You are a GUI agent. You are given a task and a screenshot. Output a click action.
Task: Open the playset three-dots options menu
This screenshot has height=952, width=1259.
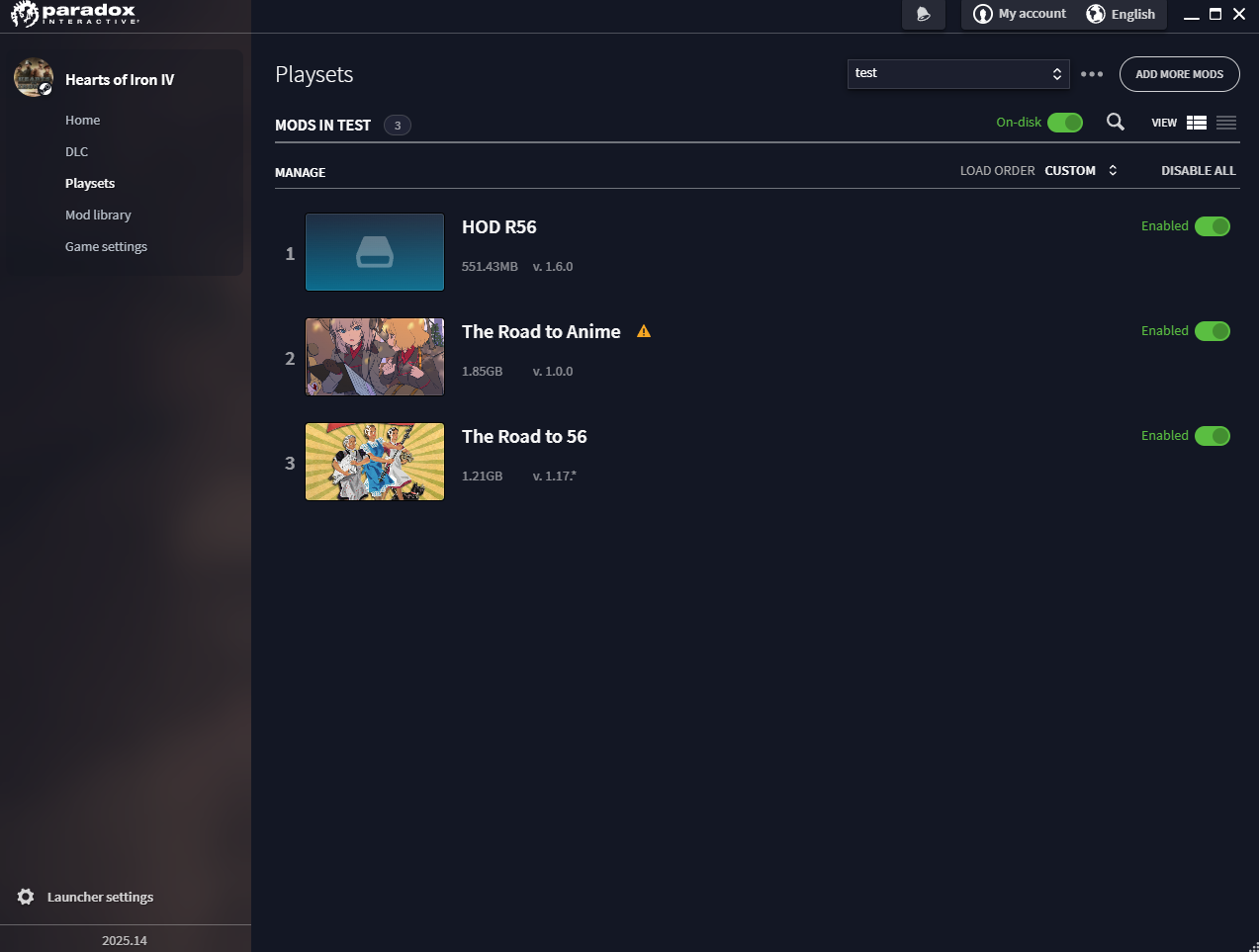pos(1092,74)
